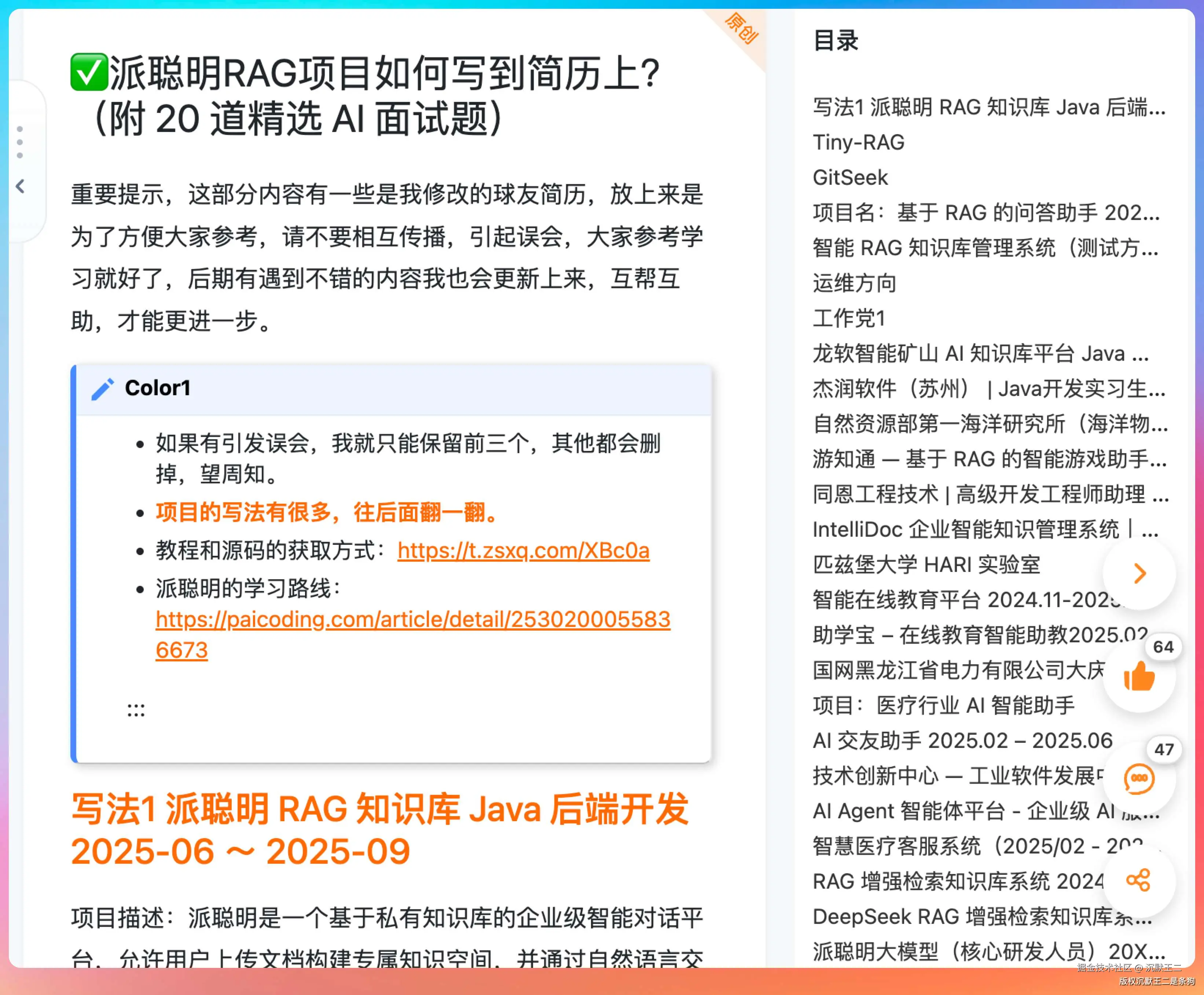
Task: Select GitSeek in the 目录 list
Action: tap(851, 178)
